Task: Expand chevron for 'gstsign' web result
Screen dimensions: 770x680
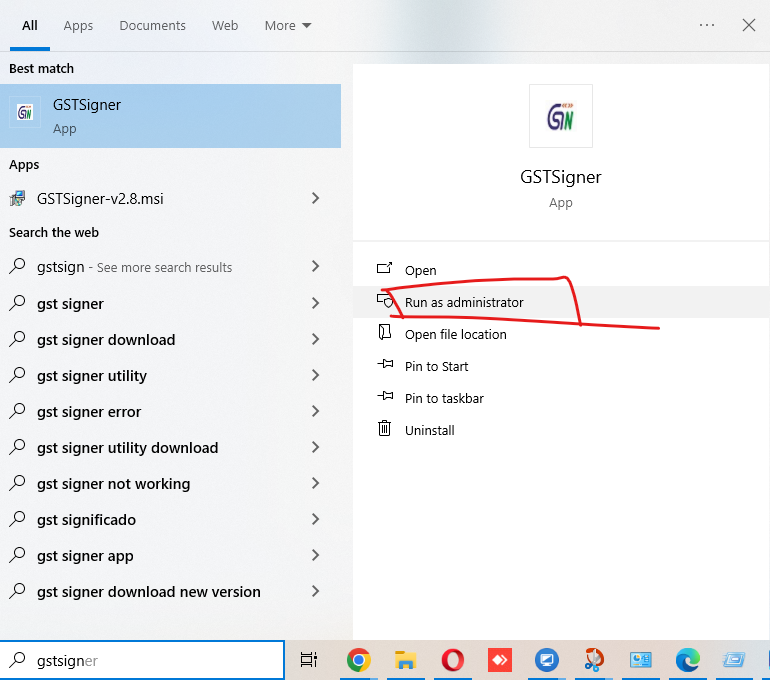Action: (x=315, y=266)
